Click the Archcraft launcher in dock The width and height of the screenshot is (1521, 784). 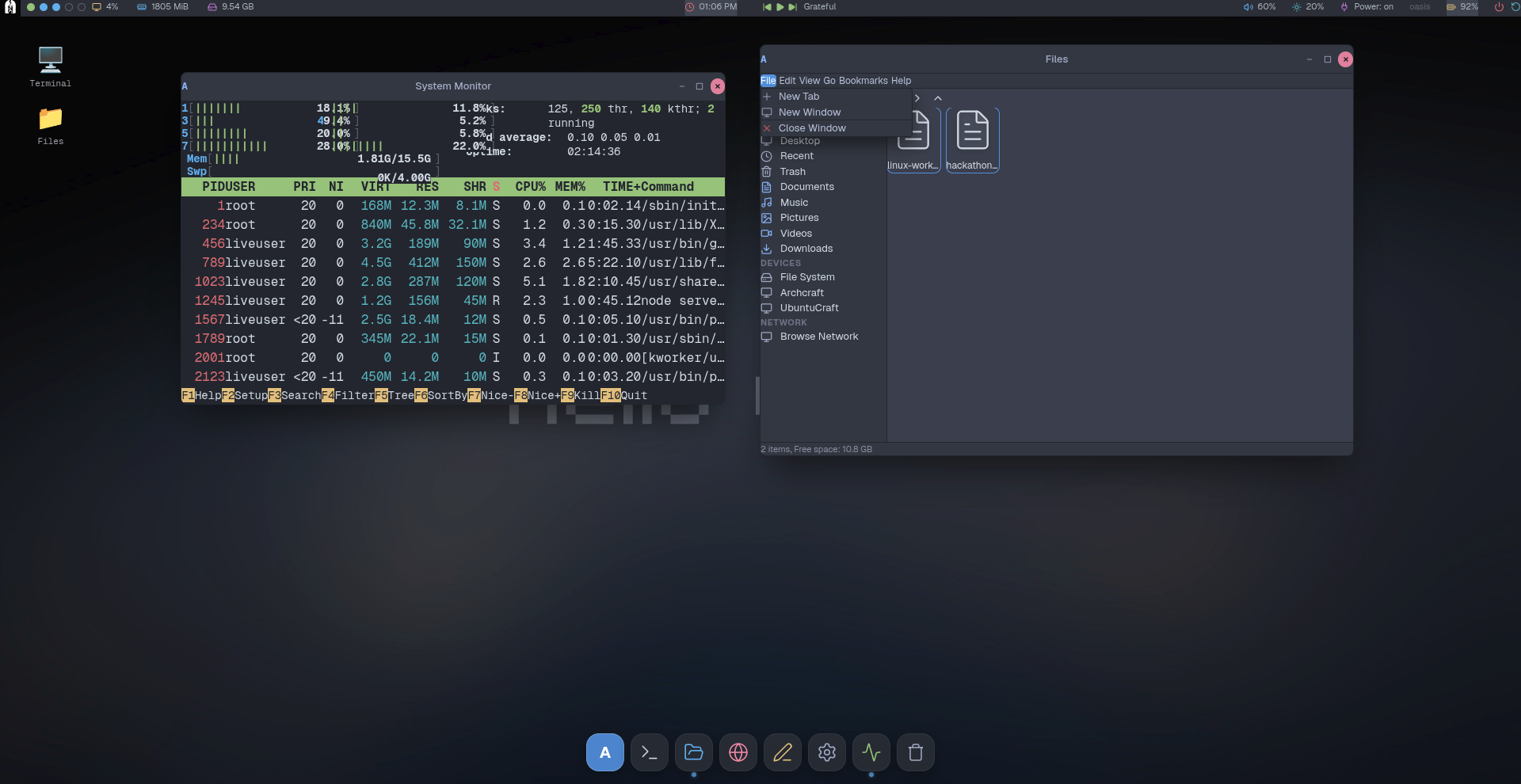pos(605,752)
